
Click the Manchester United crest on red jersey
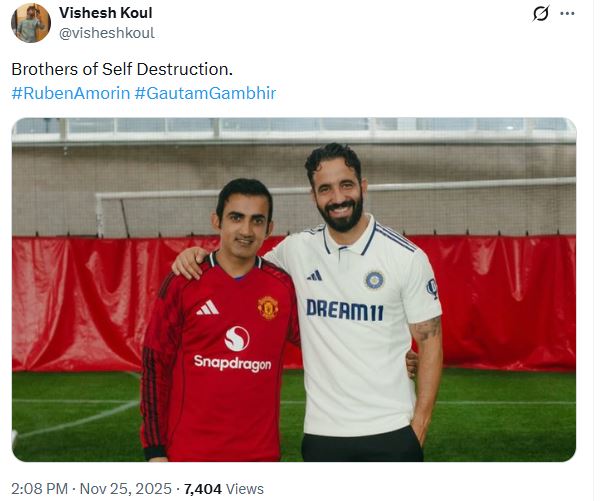[x=267, y=307]
